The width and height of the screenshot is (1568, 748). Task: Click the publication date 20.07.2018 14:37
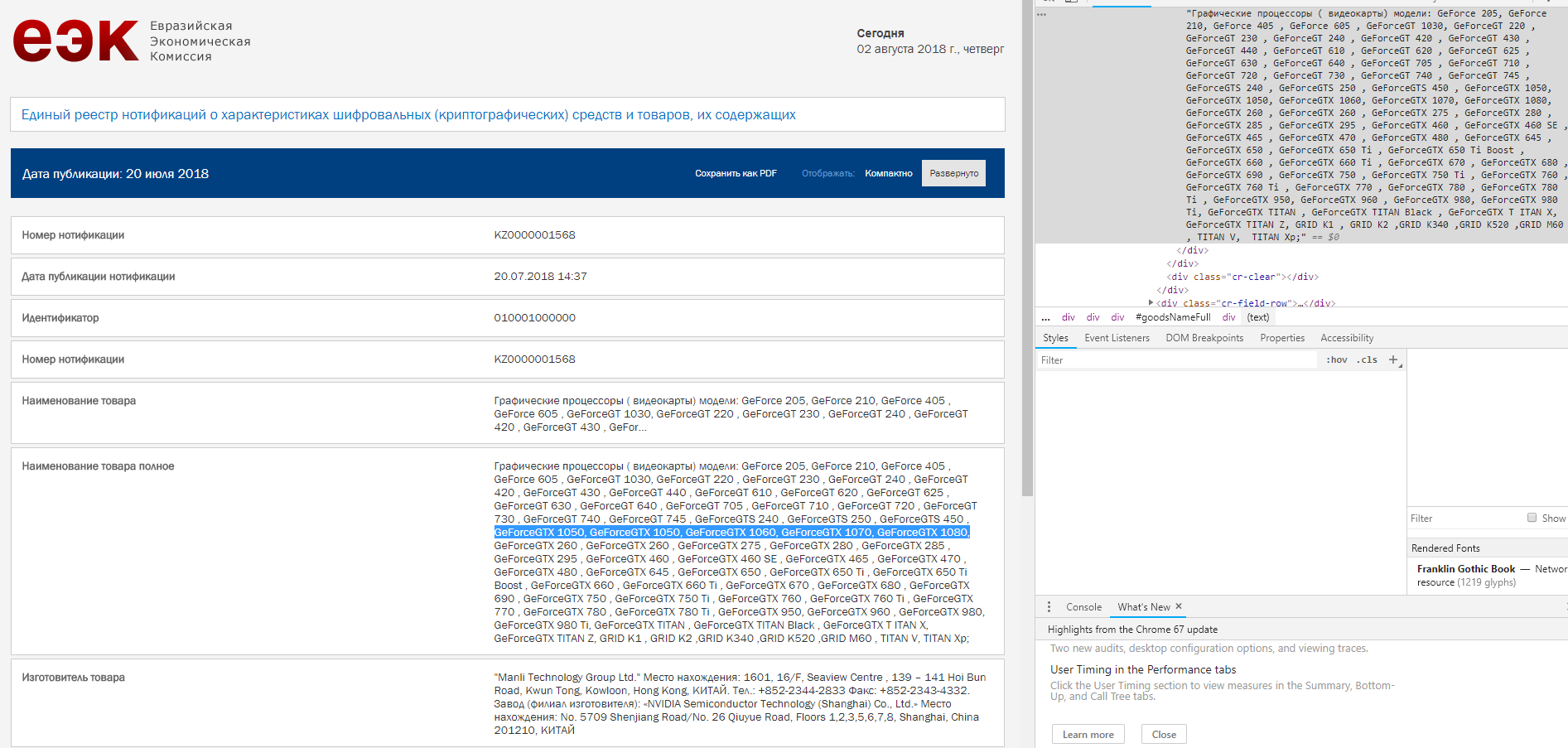click(540, 277)
